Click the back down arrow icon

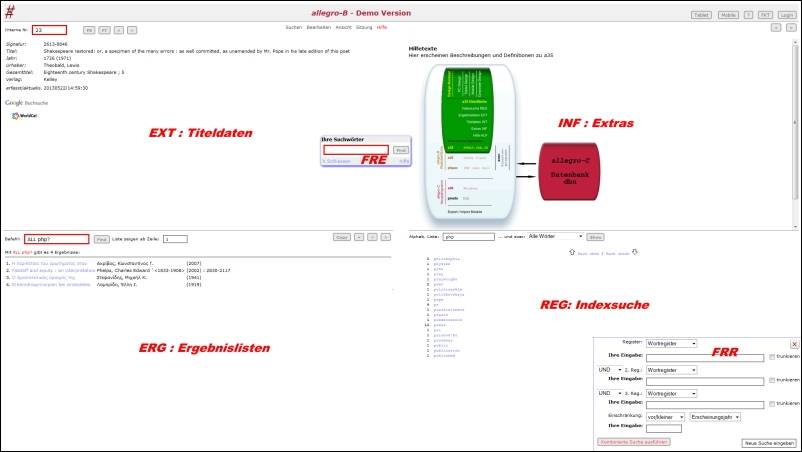[635, 252]
